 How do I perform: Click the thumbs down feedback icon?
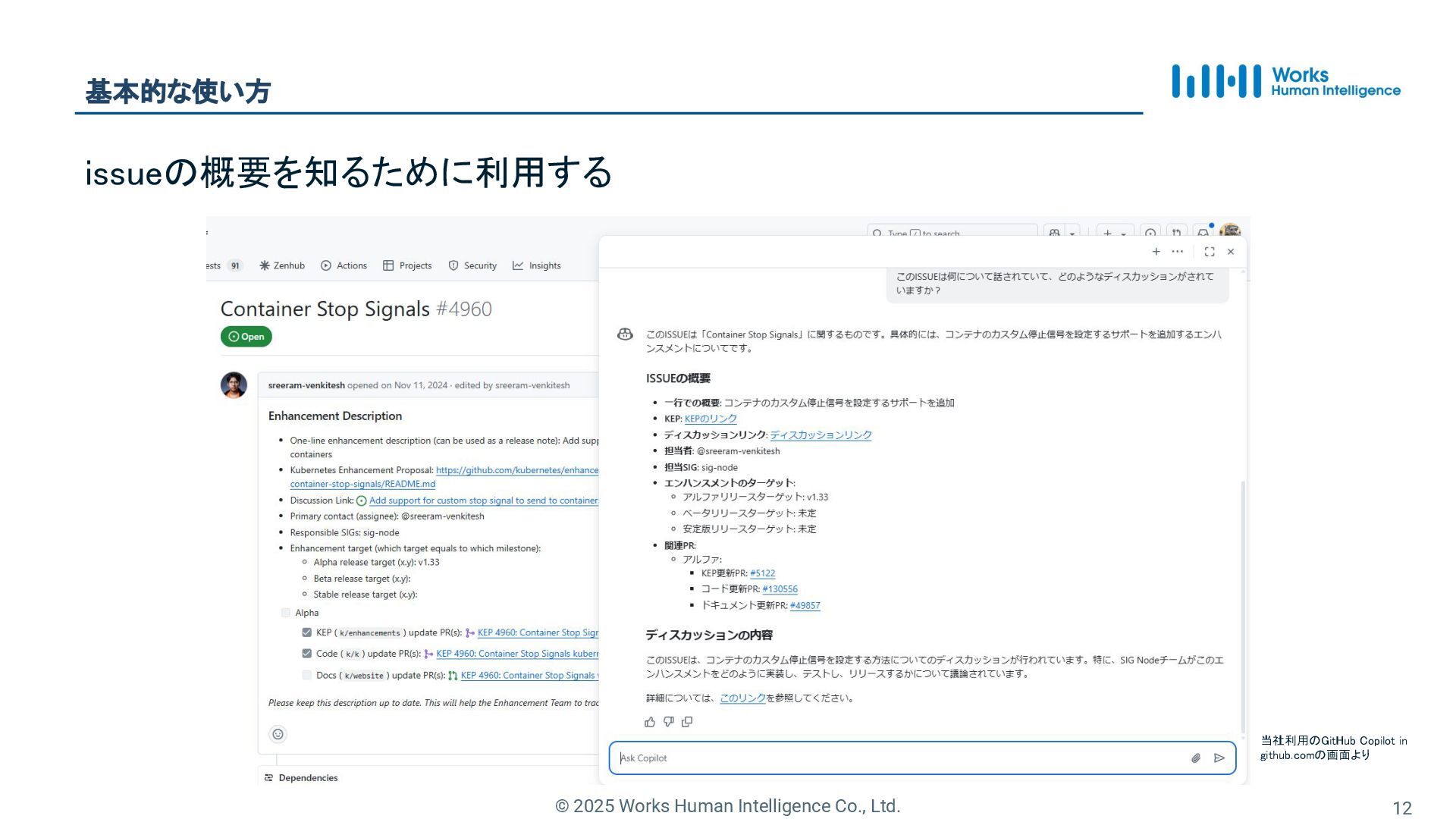point(668,722)
